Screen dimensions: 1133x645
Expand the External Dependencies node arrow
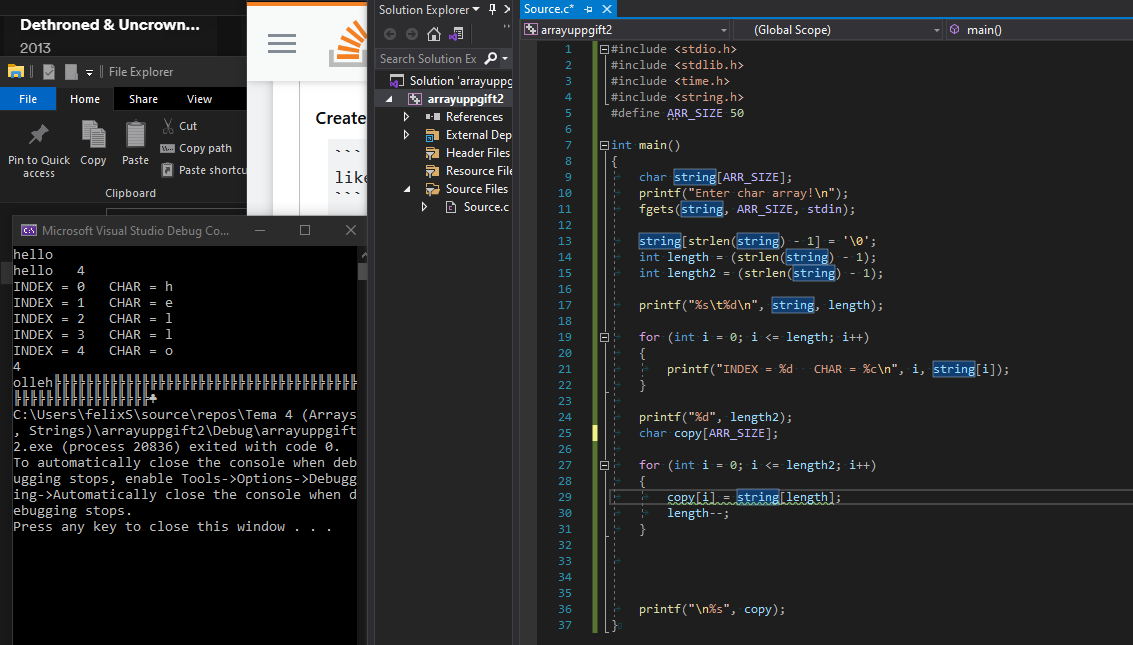(406, 134)
